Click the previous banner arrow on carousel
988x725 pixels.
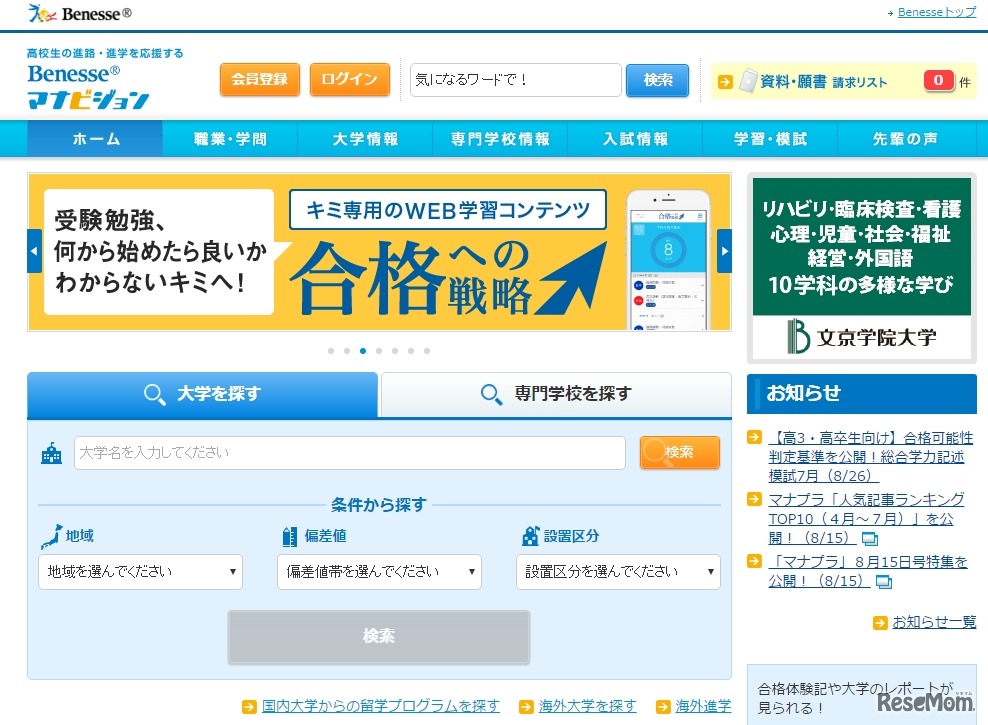coord(35,251)
